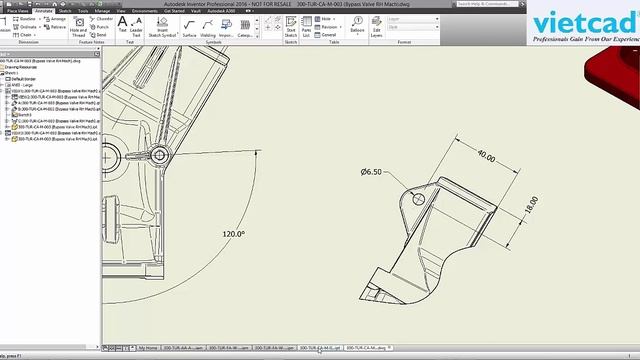
Task: Switch to Annotate ribbon tab
Action: point(44,11)
